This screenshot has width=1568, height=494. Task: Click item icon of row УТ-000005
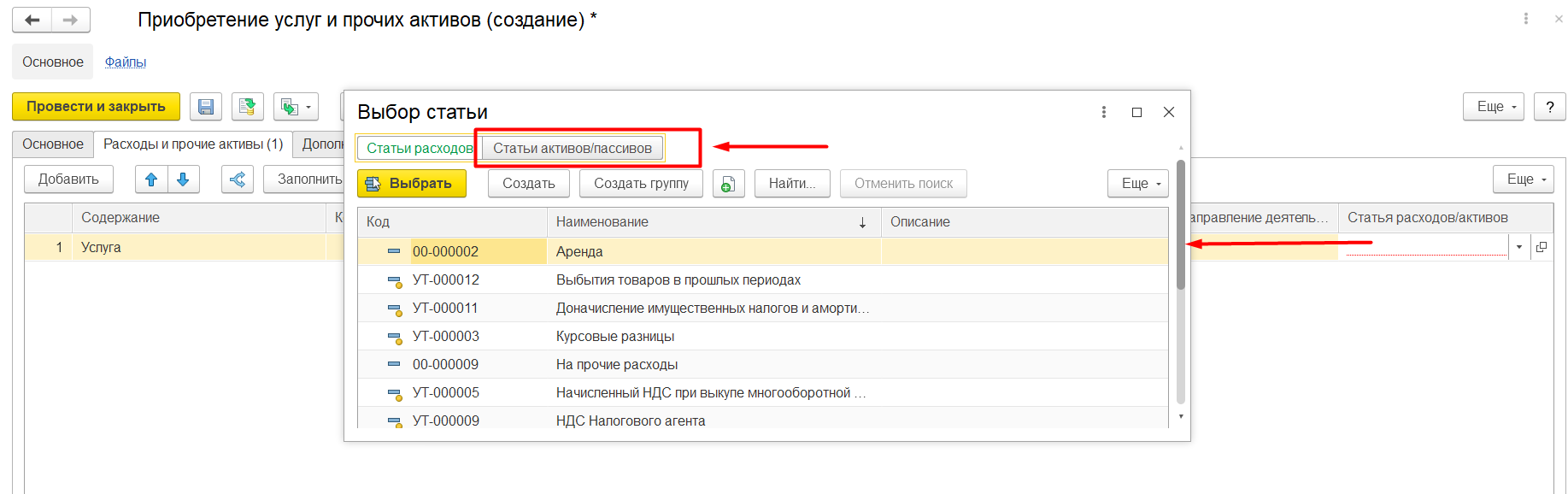click(395, 393)
